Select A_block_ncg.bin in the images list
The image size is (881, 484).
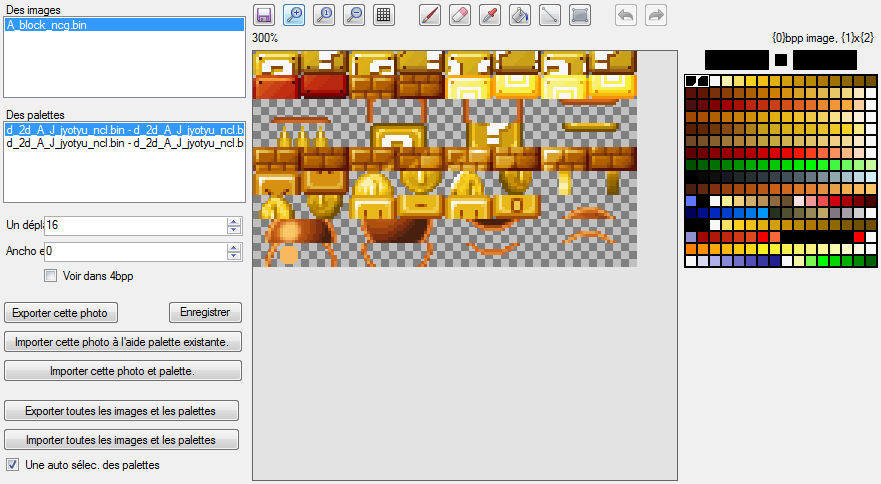124,25
